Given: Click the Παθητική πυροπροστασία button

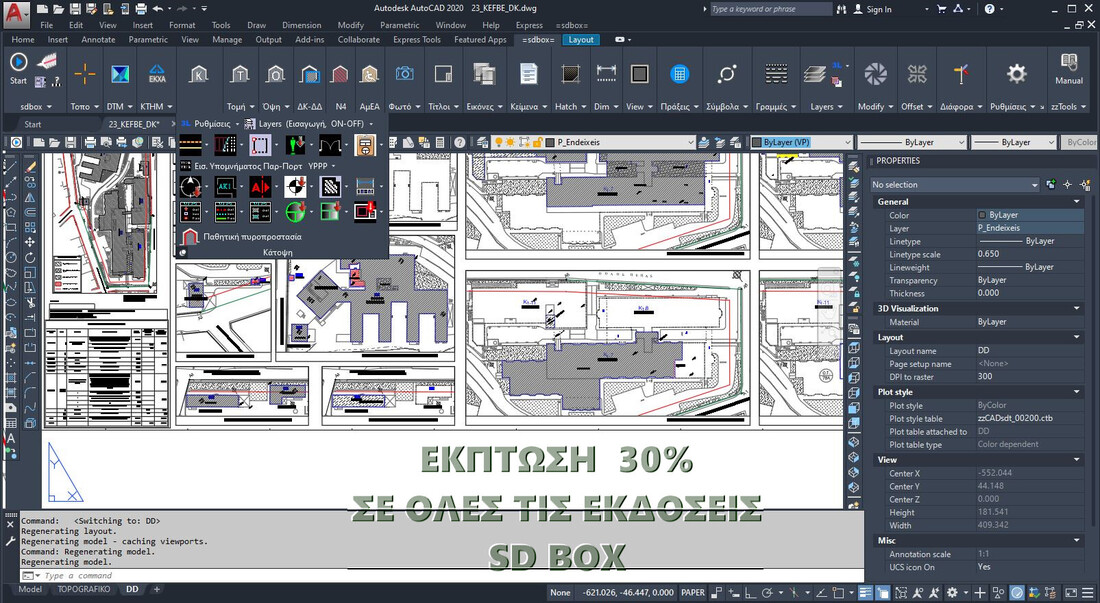Looking at the screenshot, I should (x=240, y=237).
